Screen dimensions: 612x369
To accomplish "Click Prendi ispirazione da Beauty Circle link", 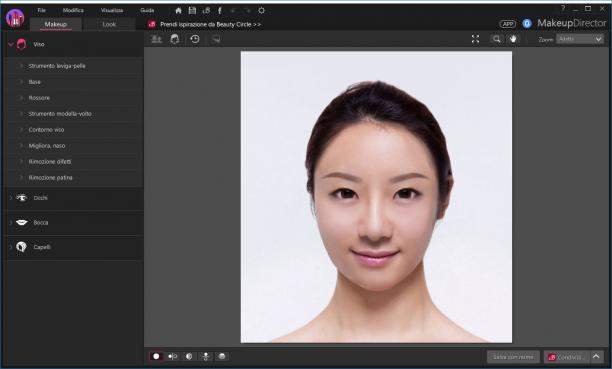I will [210, 24].
